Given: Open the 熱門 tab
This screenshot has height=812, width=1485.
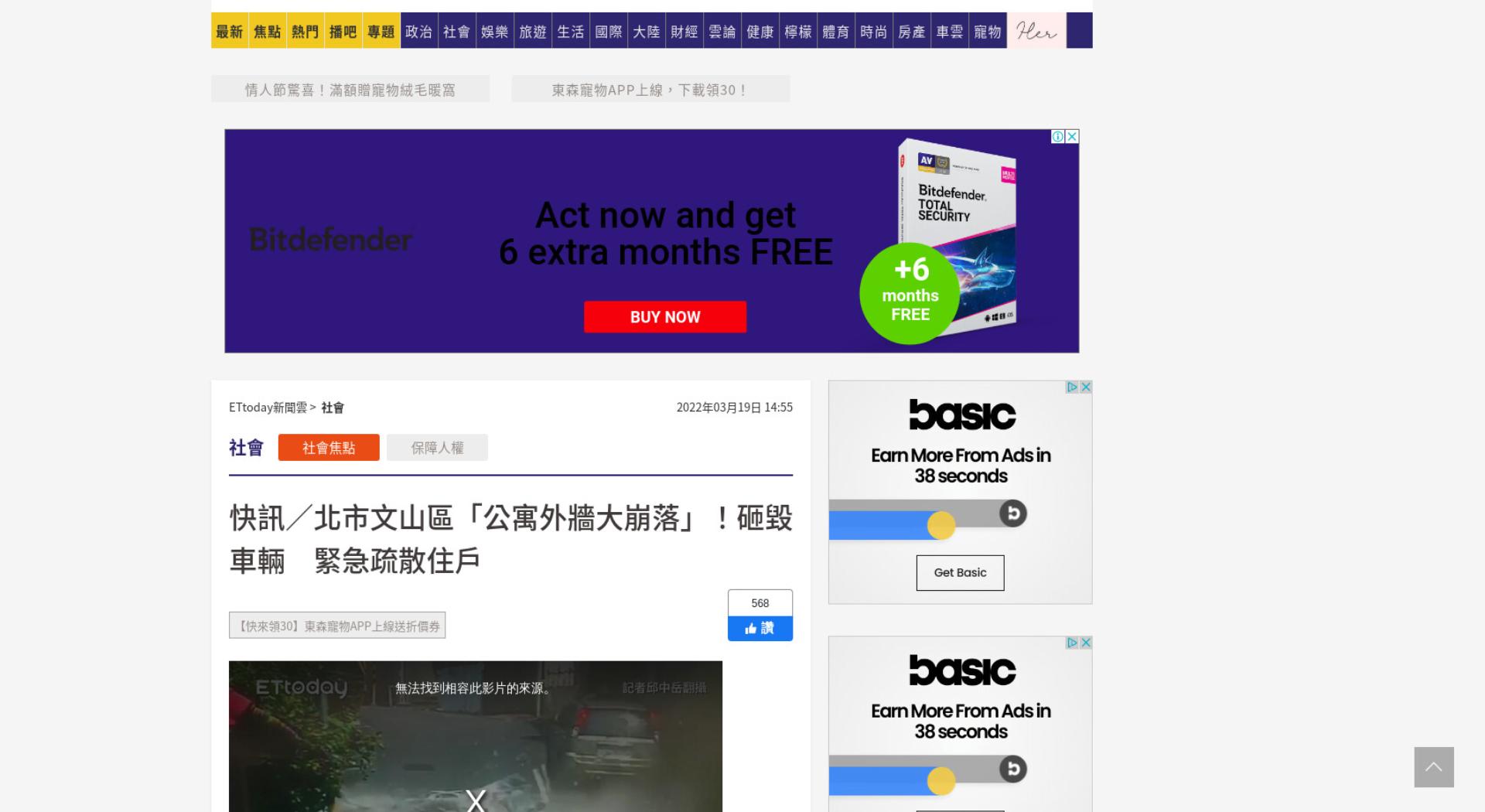Looking at the screenshot, I should coord(306,31).
